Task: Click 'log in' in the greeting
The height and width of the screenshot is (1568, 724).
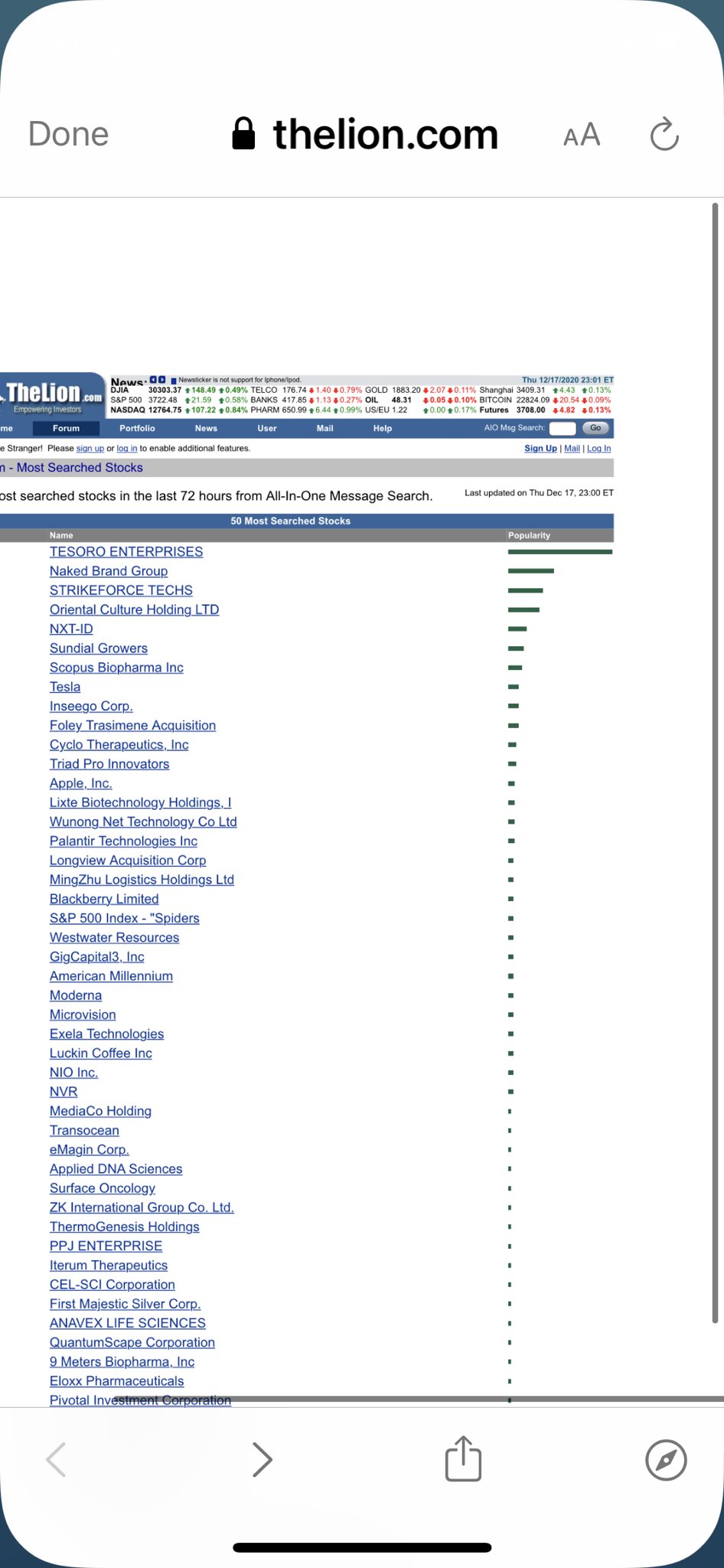Action: click(127, 448)
